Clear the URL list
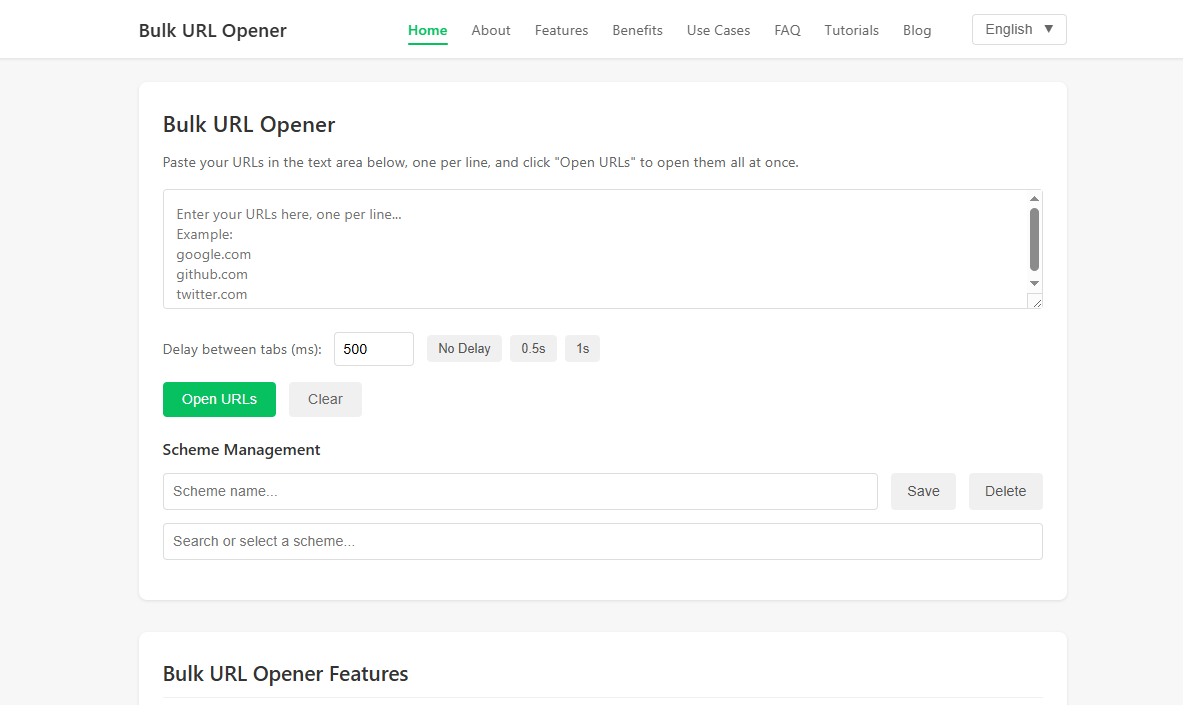Image resolution: width=1183 pixels, height=705 pixels. pos(324,399)
